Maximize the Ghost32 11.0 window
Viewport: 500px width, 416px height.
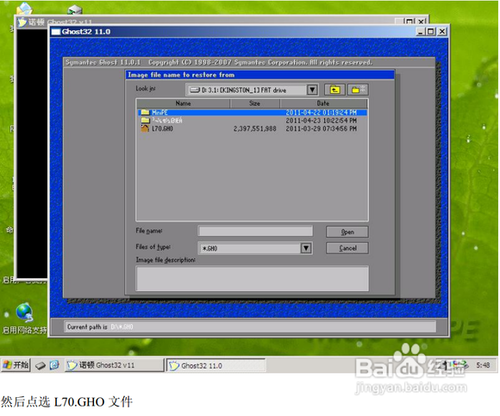click(431, 32)
